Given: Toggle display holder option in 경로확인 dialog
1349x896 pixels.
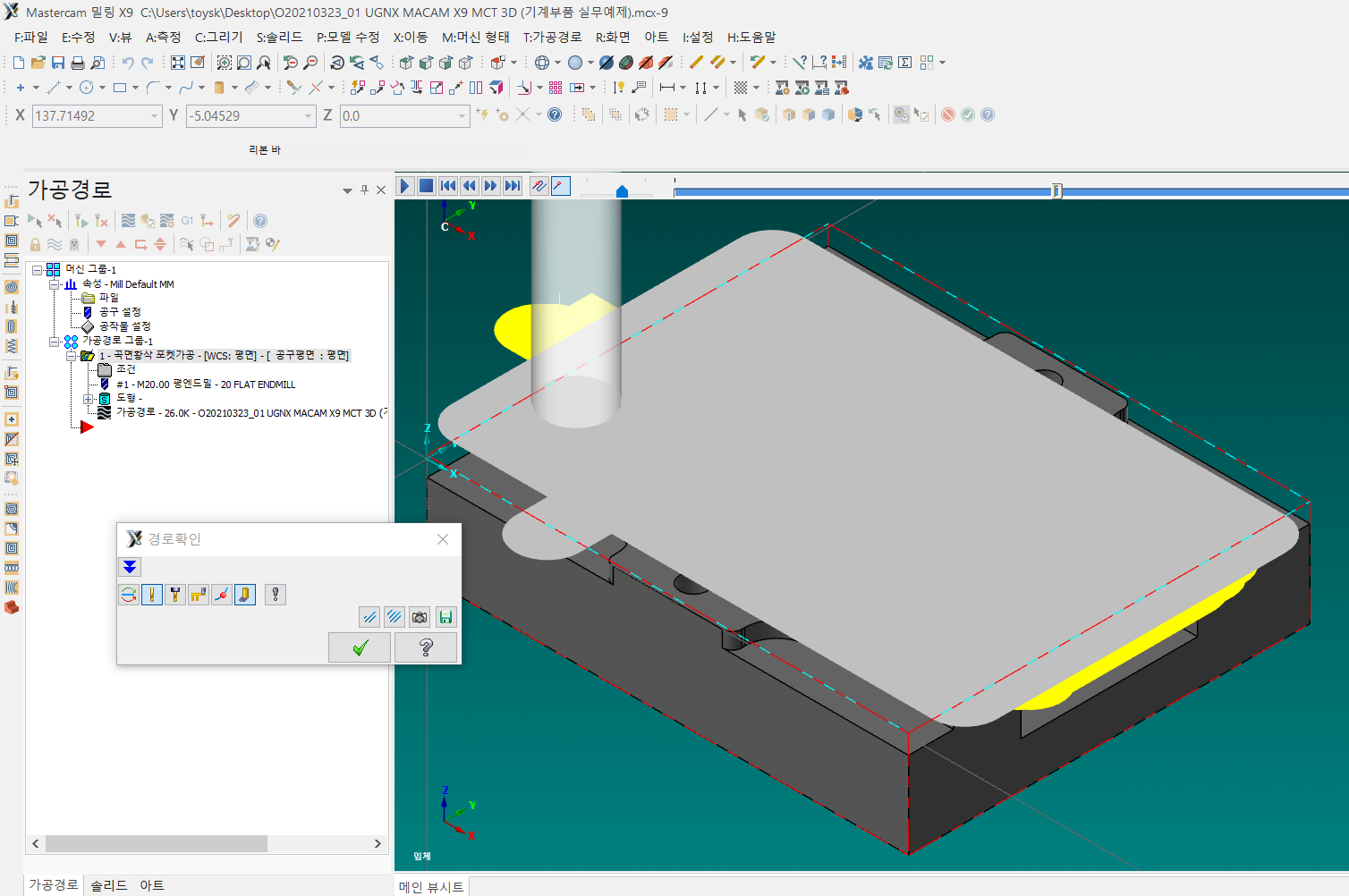Looking at the screenshot, I should coord(175,595).
